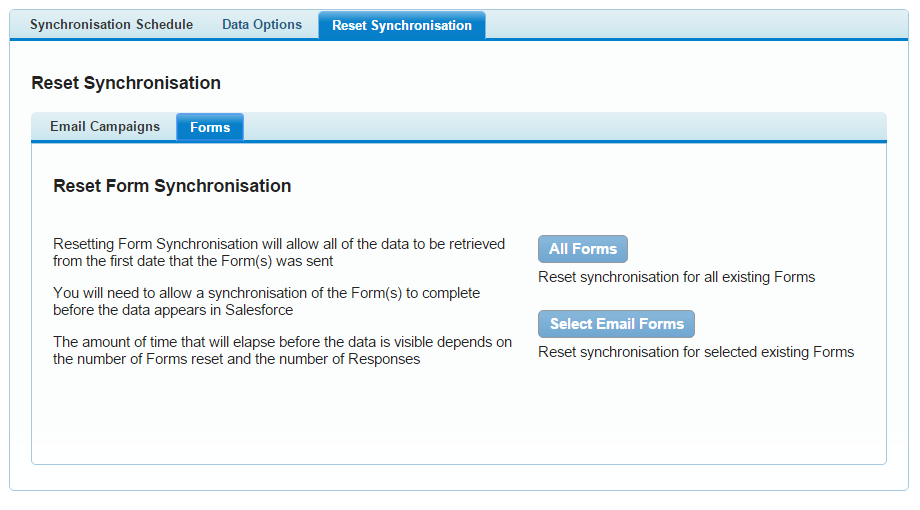Viewport: 920px width, 510px height.
Task: Click empty strip right of the Forms sub-tab
Action: (x=563, y=126)
